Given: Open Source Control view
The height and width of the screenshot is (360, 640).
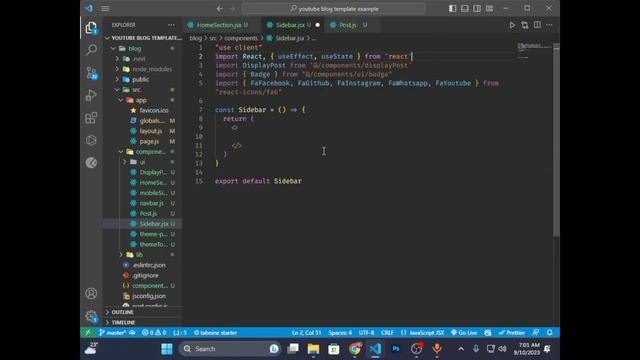Looking at the screenshot, I should [x=91, y=73].
